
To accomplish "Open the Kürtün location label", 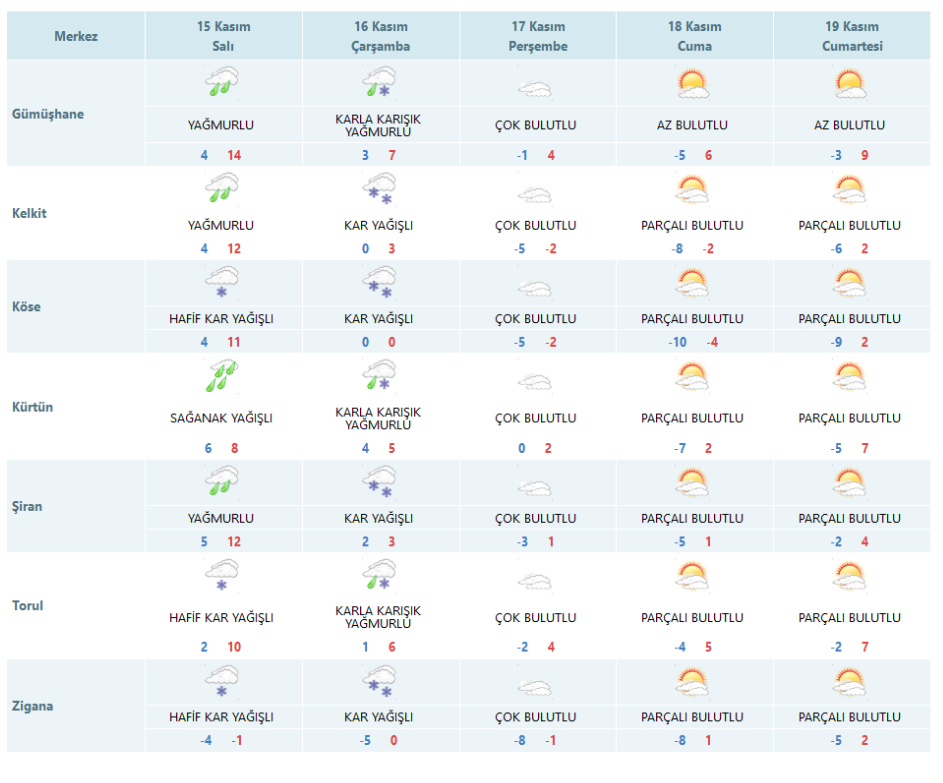I will click(33, 407).
